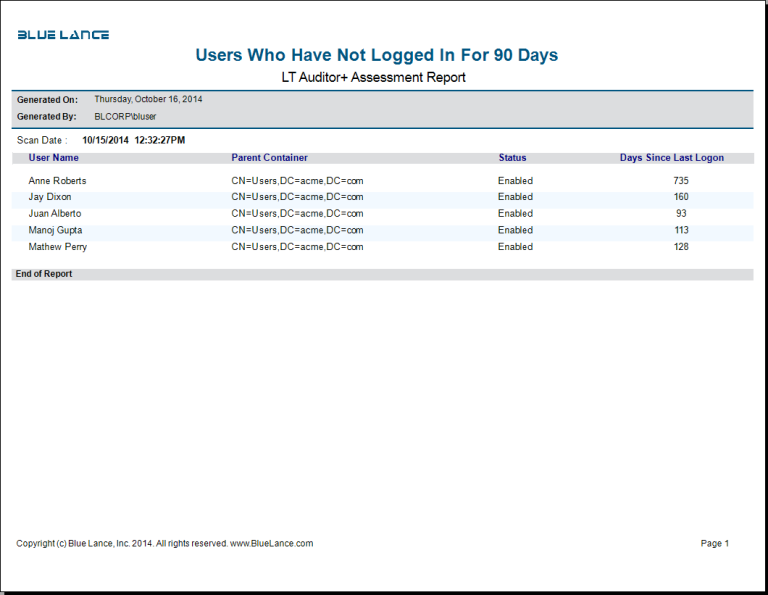Screen dimensions: 768x595
Task: Click the Page 1 indicator
Action: [714, 544]
